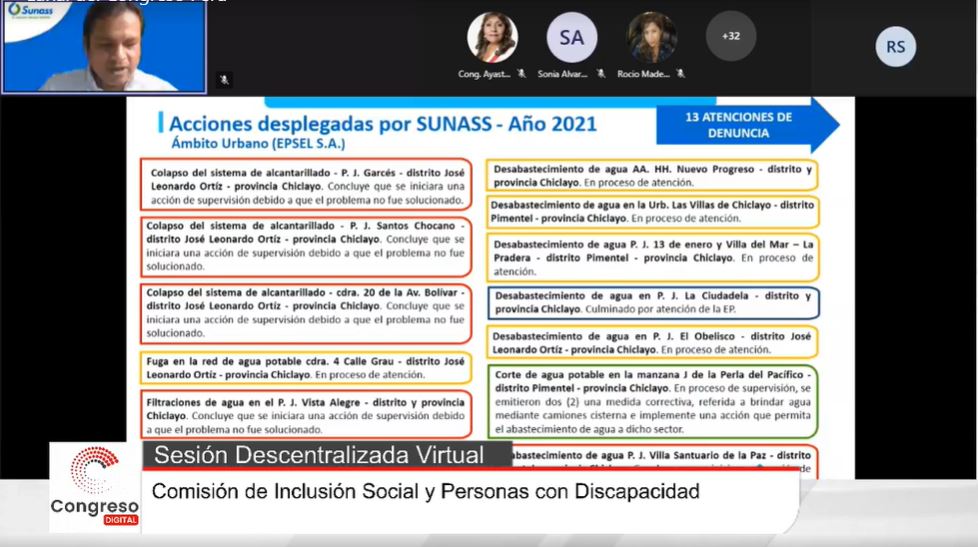Click the RS participant avatar
This screenshot has height=547, width=978.
(x=896, y=47)
